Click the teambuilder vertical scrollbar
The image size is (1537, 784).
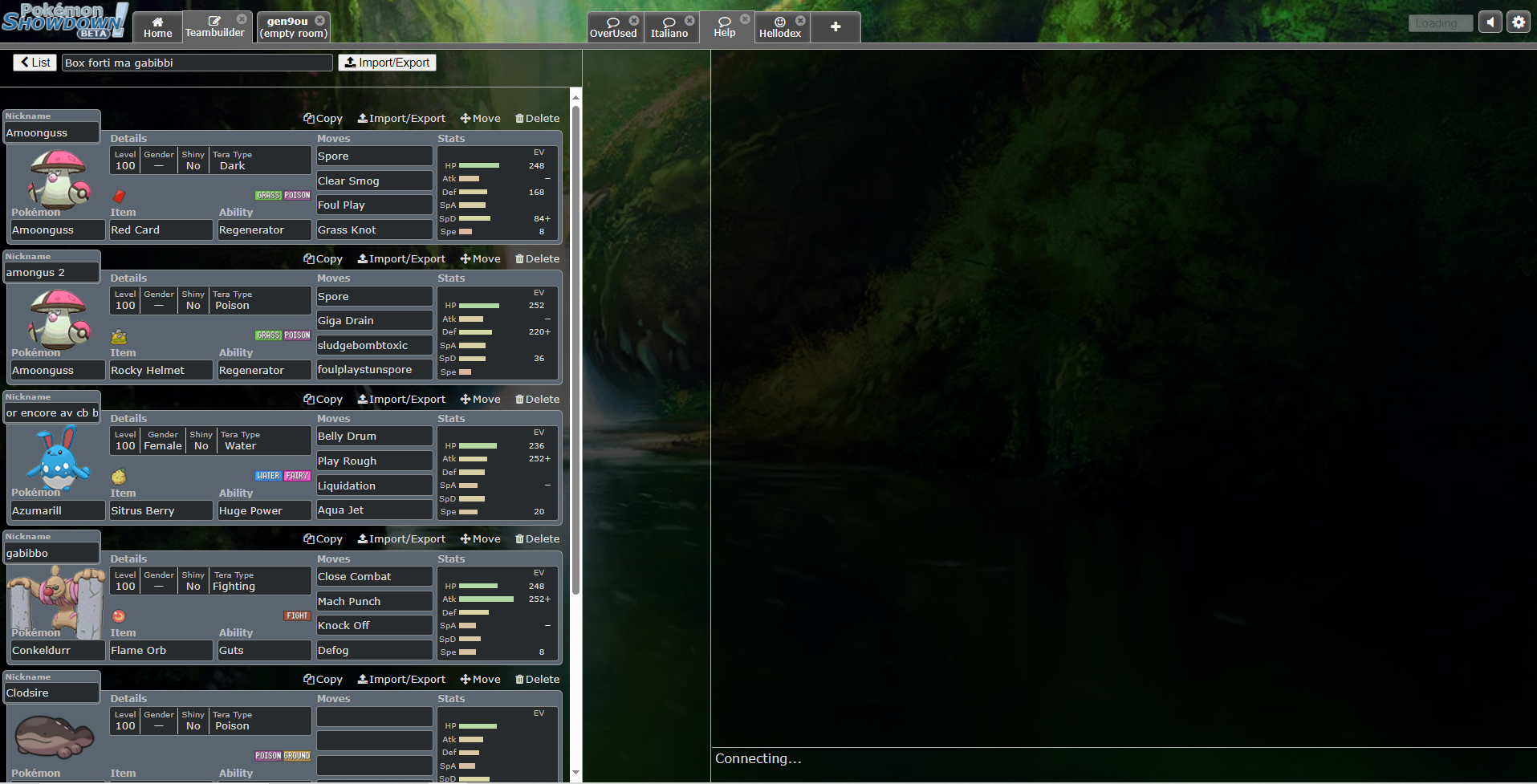(575, 349)
